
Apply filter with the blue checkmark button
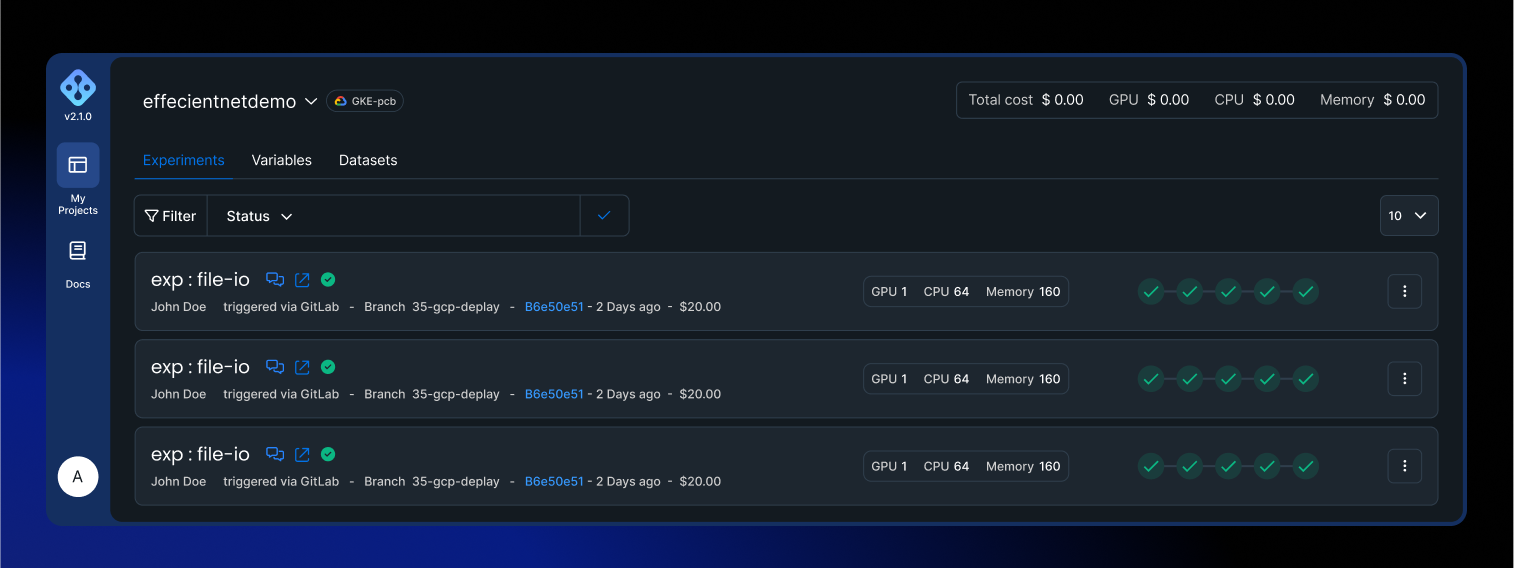604,215
